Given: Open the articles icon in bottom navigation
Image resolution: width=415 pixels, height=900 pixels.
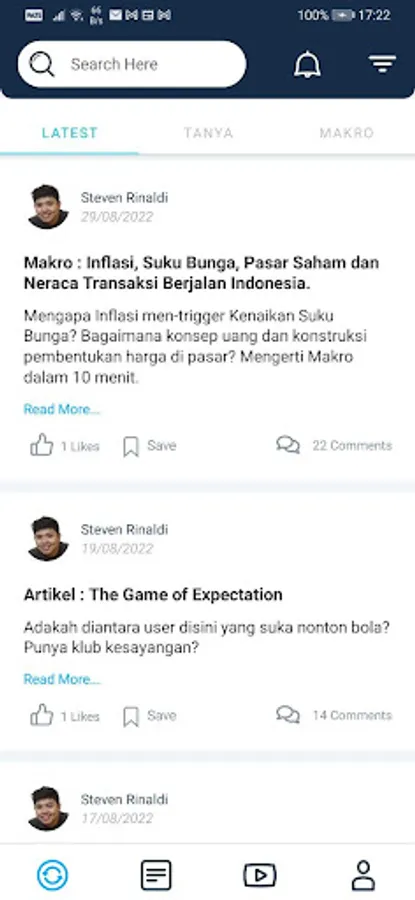Looking at the screenshot, I should pos(156,875).
